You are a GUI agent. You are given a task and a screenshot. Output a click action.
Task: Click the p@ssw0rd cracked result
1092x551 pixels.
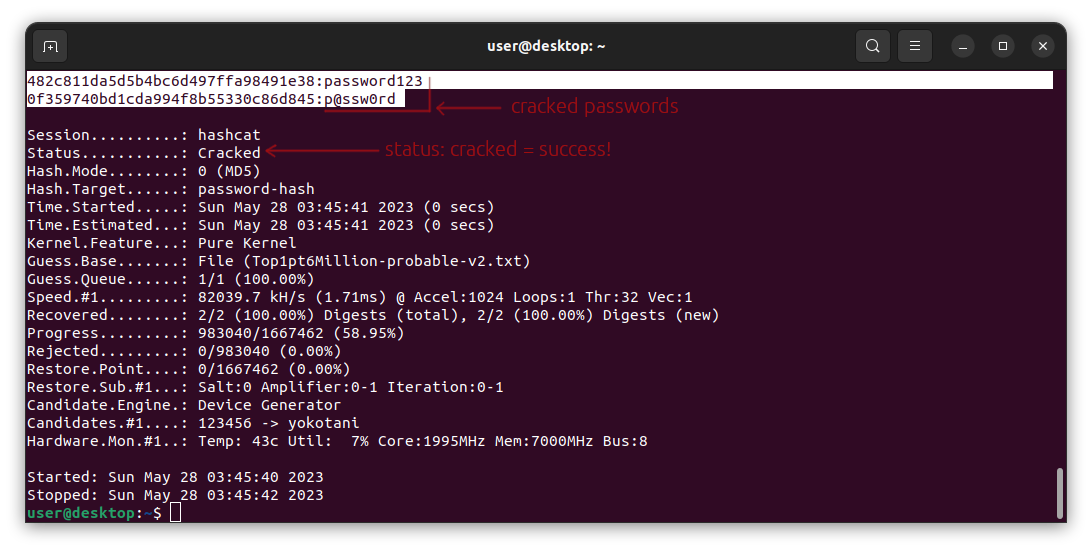coord(360,99)
